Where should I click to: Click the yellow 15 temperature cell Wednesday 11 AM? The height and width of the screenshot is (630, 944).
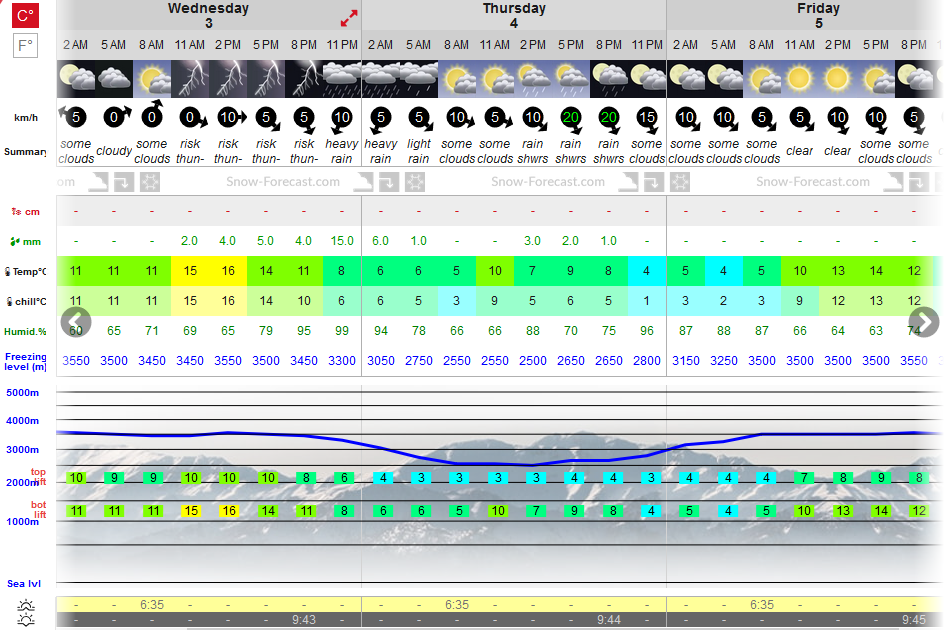click(x=190, y=271)
